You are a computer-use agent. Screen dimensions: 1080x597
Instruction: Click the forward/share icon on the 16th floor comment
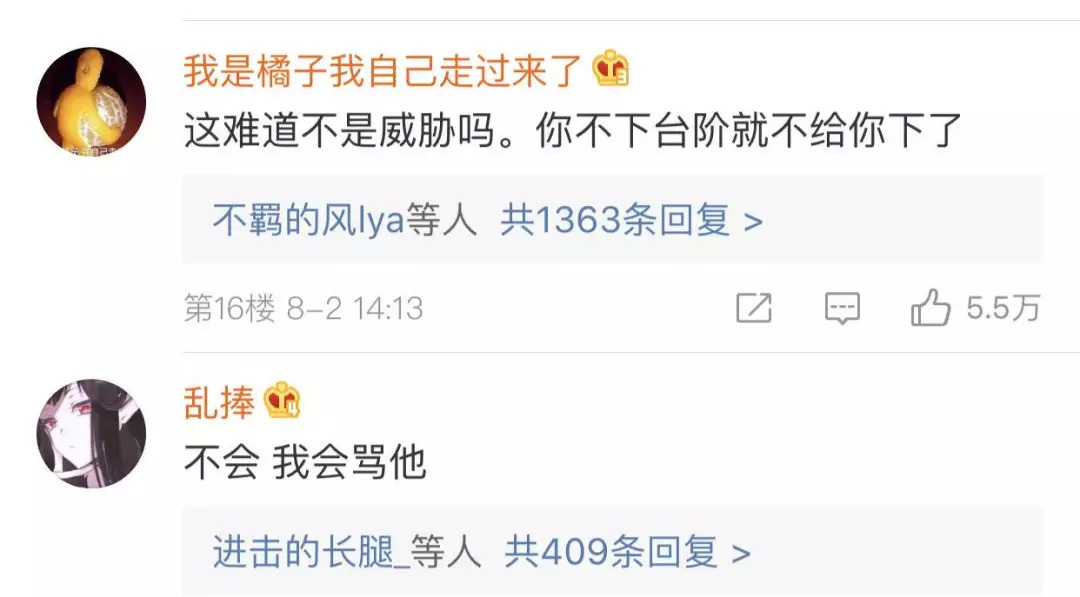coord(754,308)
